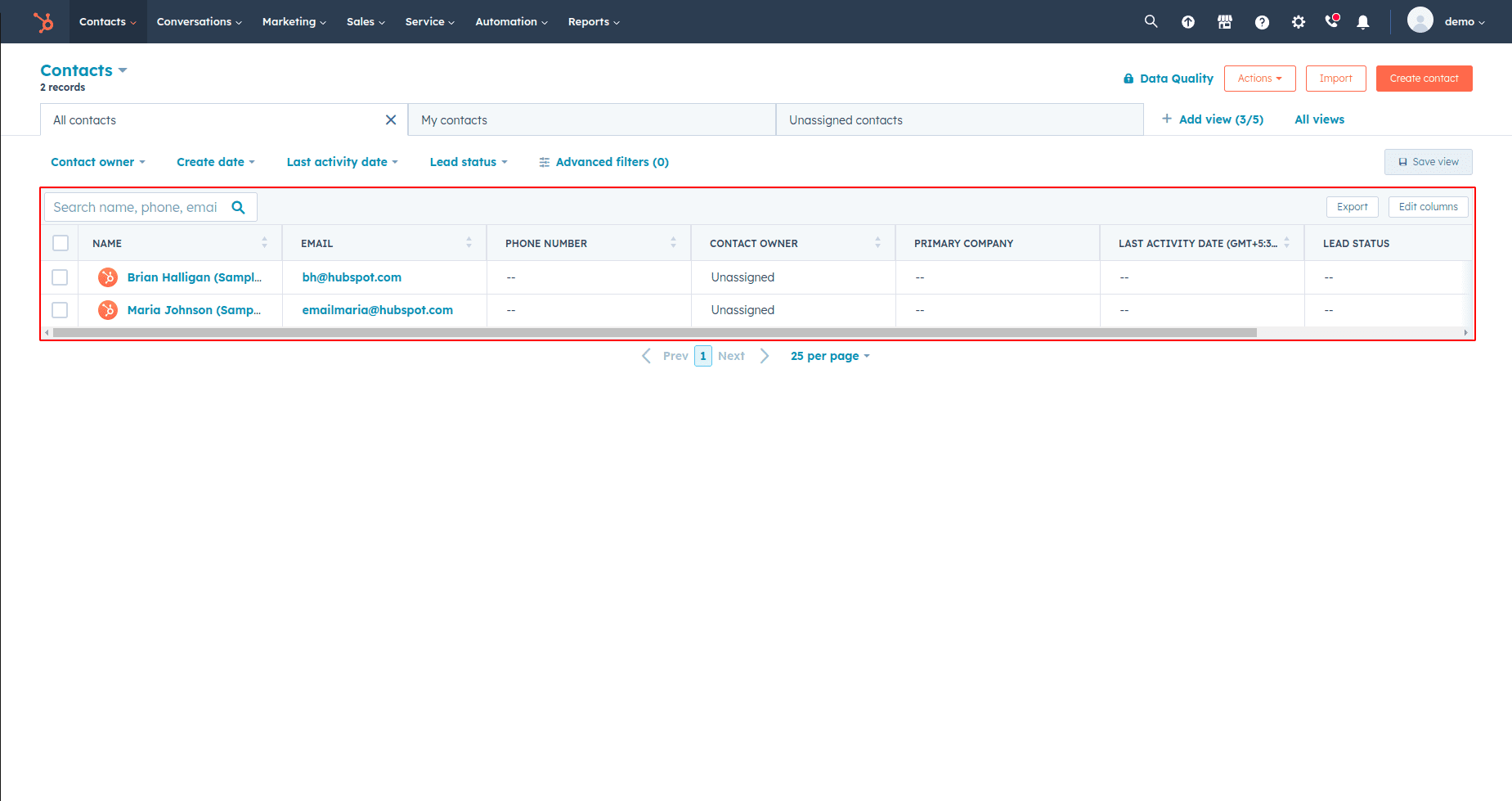Click the upgrade arrow icon
The image size is (1512, 801).
tap(1188, 22)
